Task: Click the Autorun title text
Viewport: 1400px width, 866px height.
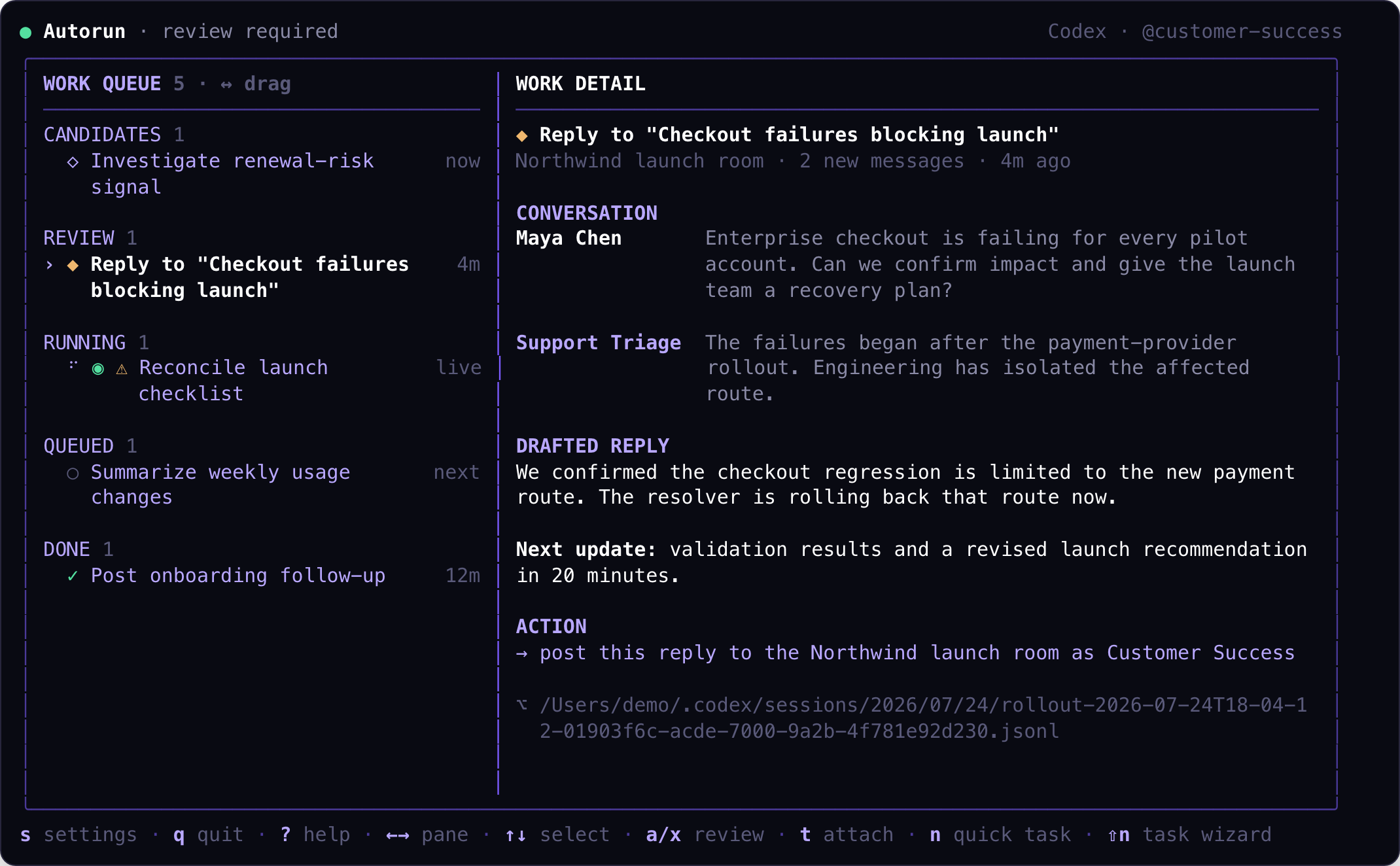Action: [84, 31]
